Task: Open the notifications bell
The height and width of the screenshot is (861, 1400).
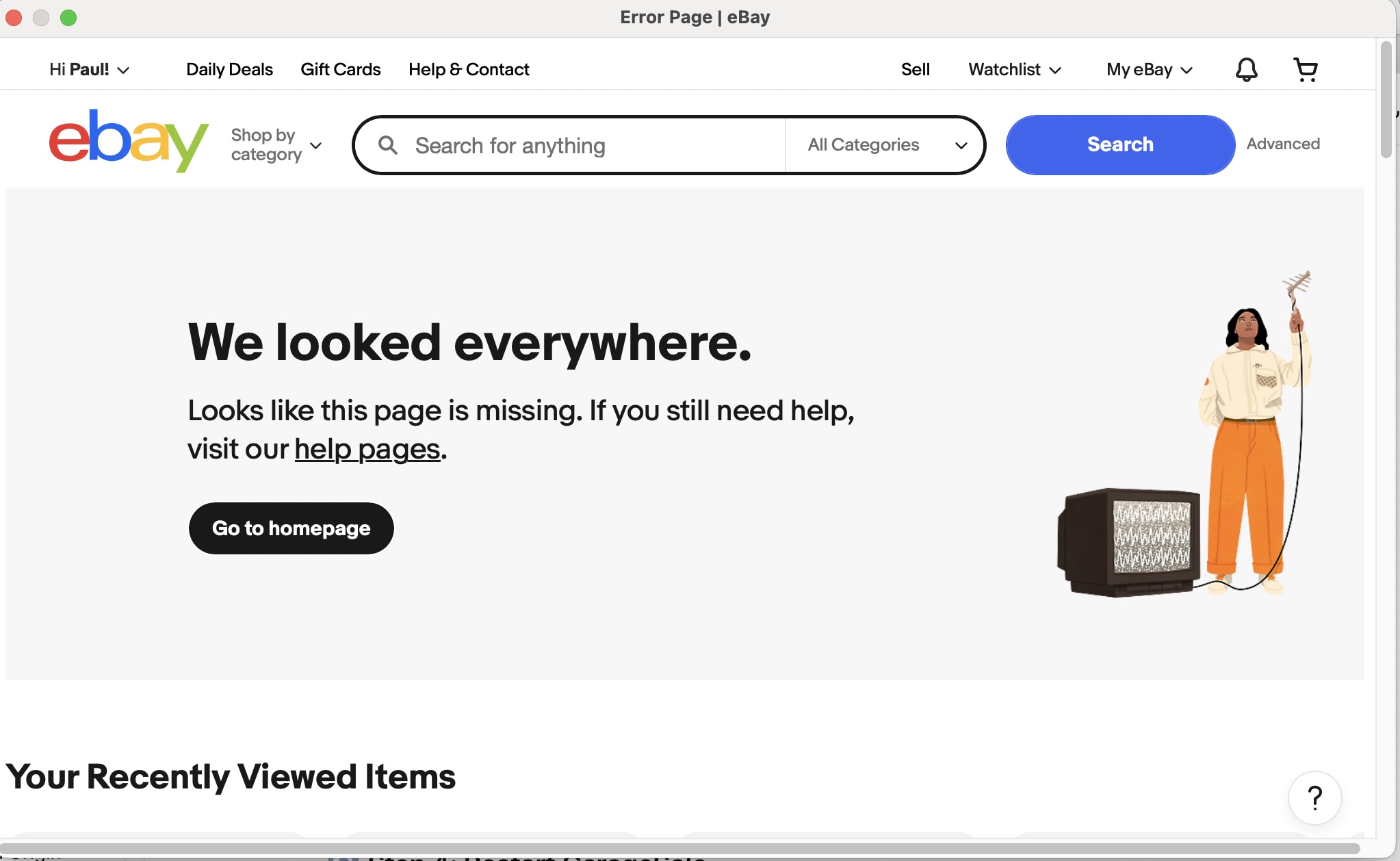Action: 1246,69
